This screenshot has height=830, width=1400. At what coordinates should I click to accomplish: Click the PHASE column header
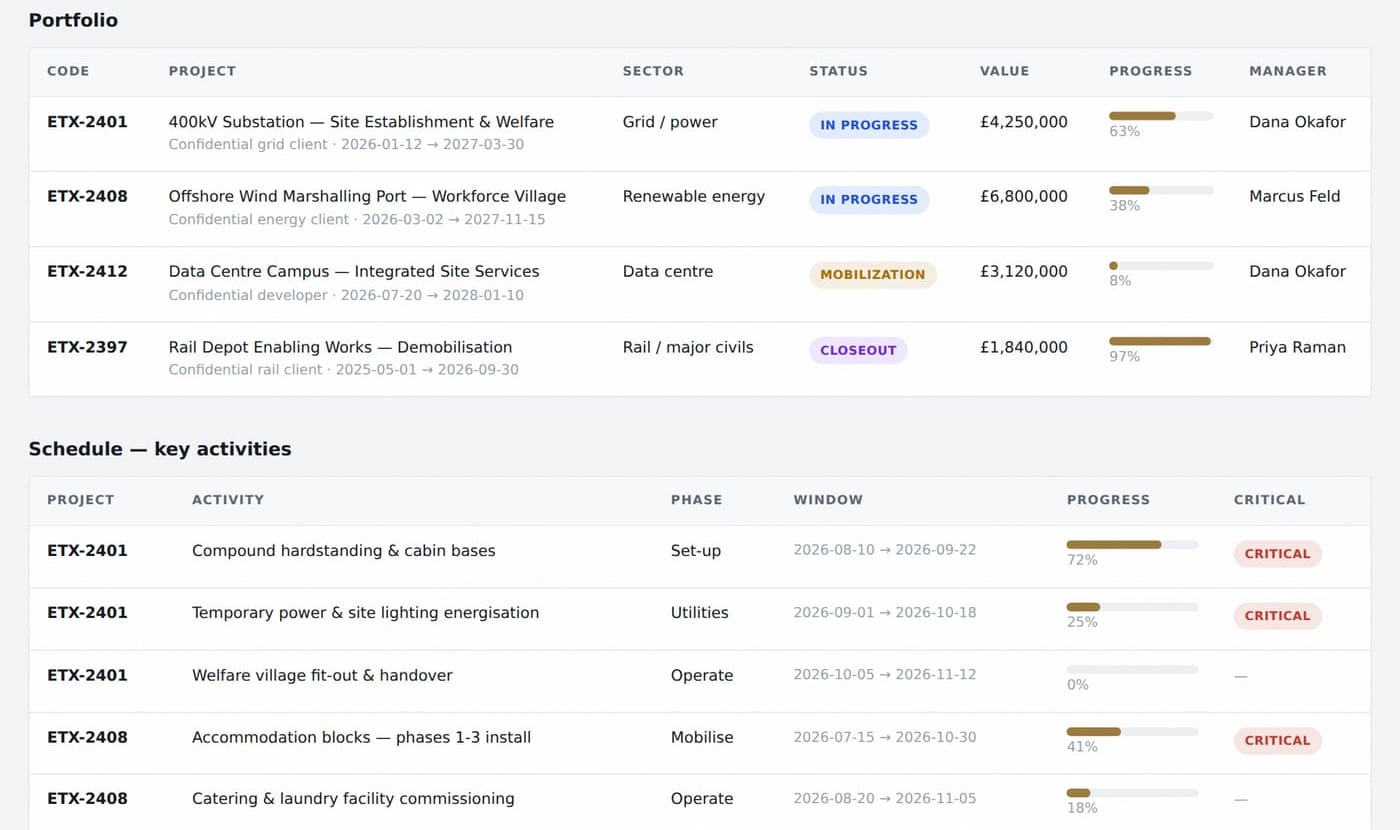coord(696,499)
